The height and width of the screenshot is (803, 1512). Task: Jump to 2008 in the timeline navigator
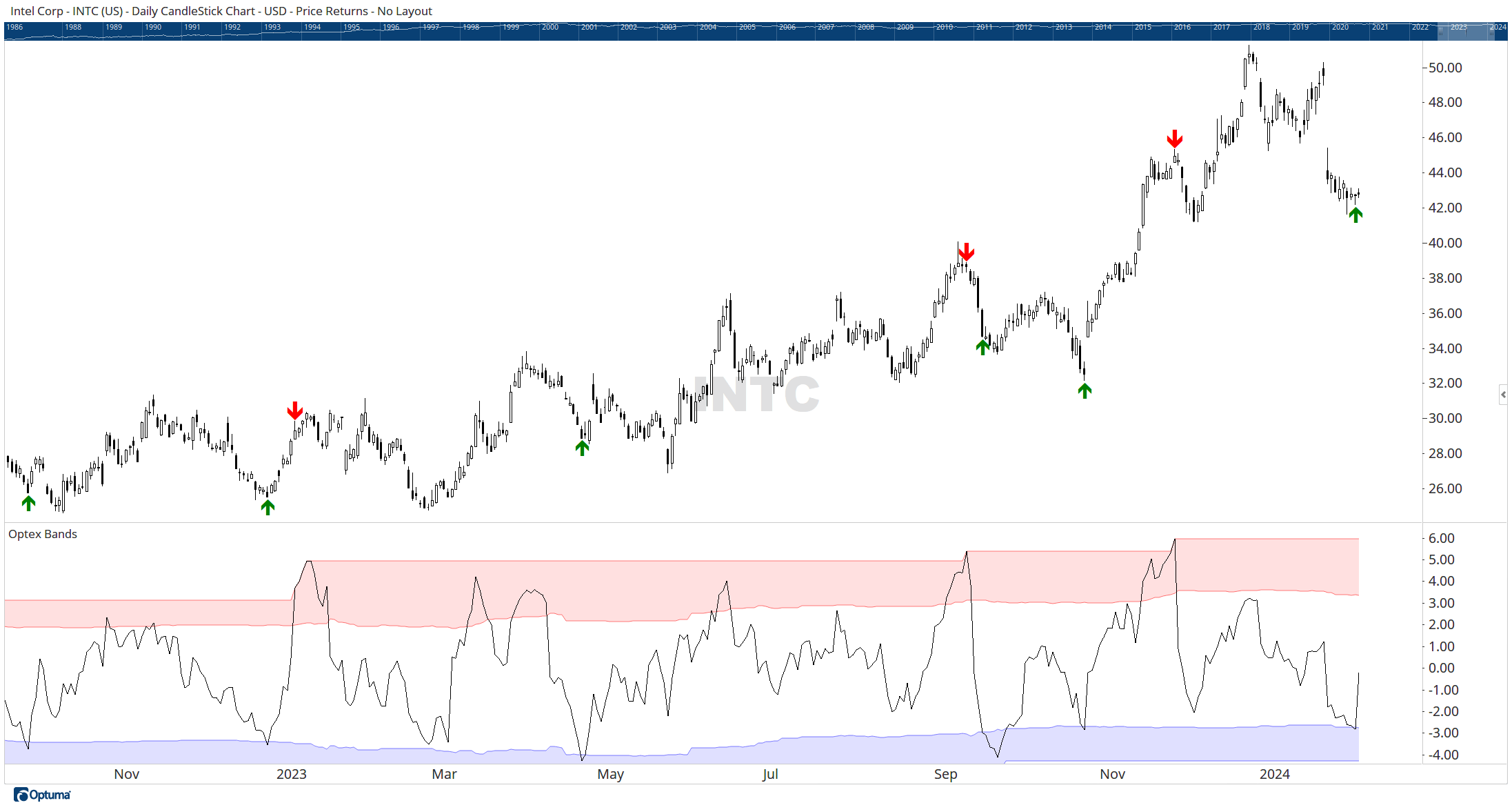pos(866,27)
